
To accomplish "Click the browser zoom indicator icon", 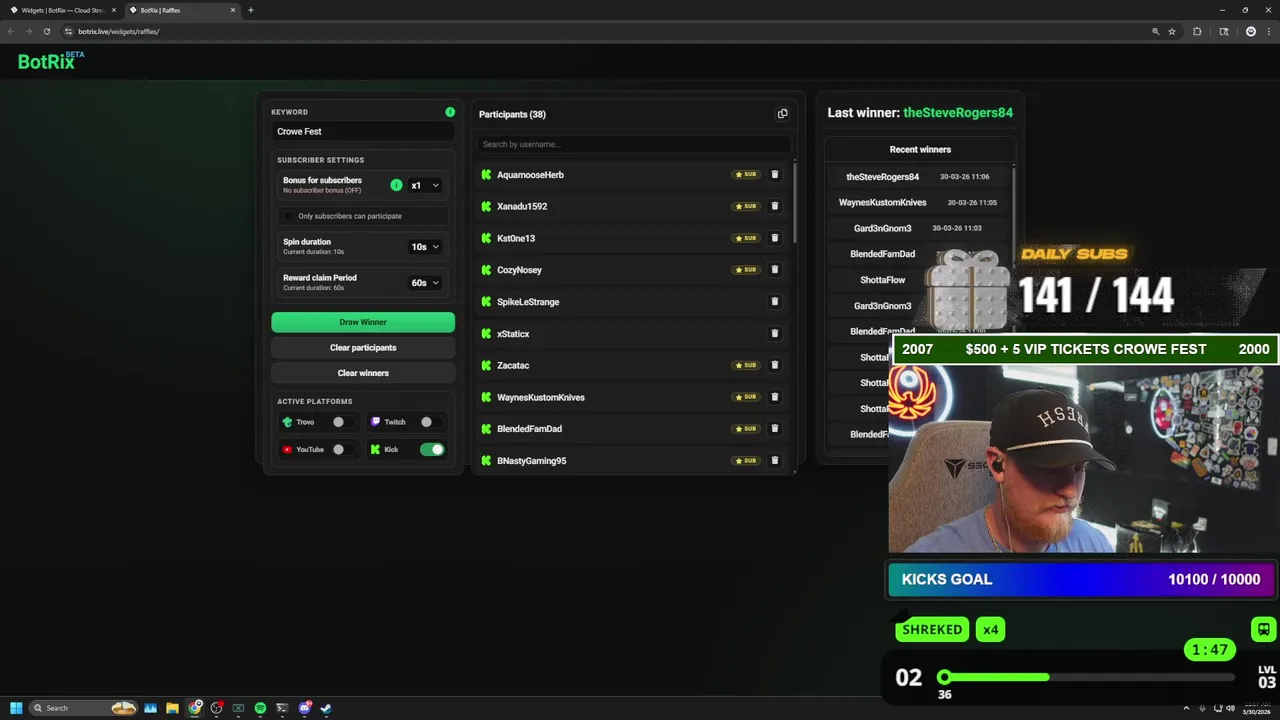I will point(1155,31).
